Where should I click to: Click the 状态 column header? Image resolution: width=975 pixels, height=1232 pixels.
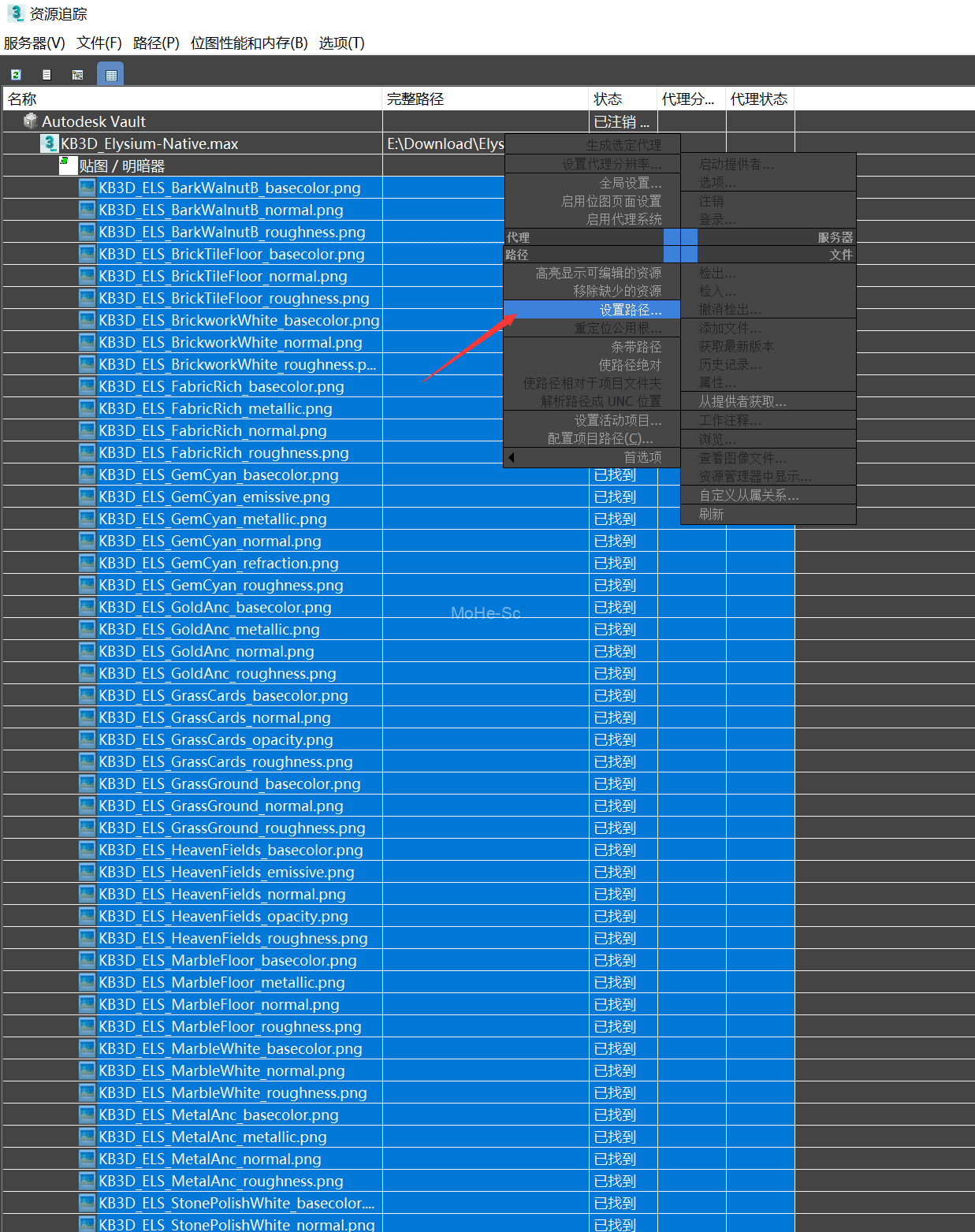608,99
